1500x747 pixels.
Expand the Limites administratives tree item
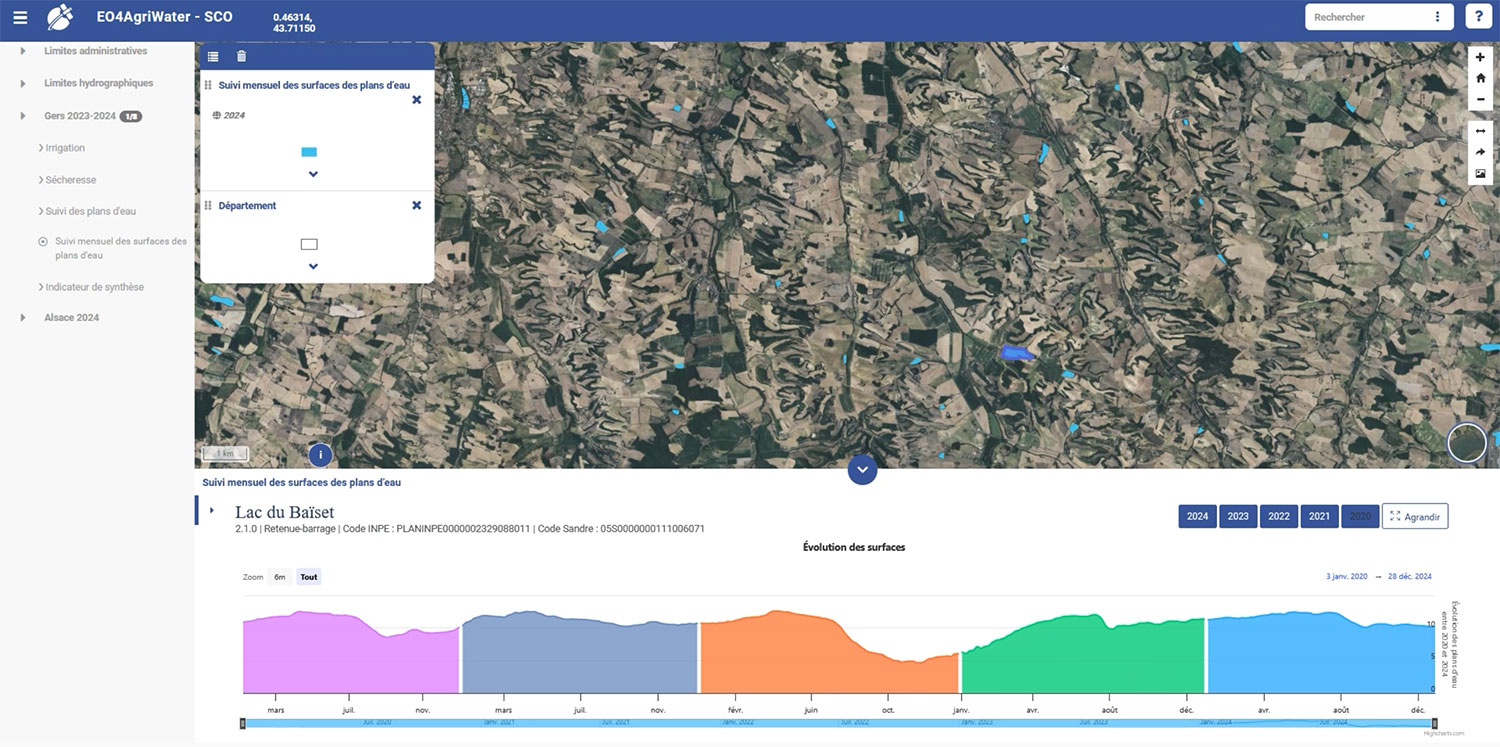(x=23, y=51)
